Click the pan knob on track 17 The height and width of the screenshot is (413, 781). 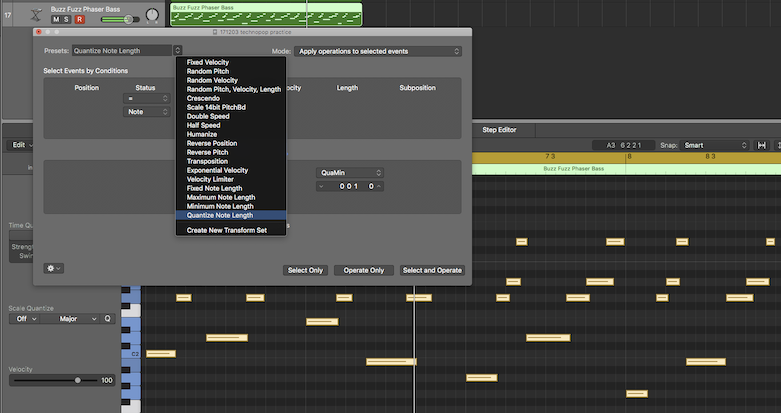click(152, 16)
